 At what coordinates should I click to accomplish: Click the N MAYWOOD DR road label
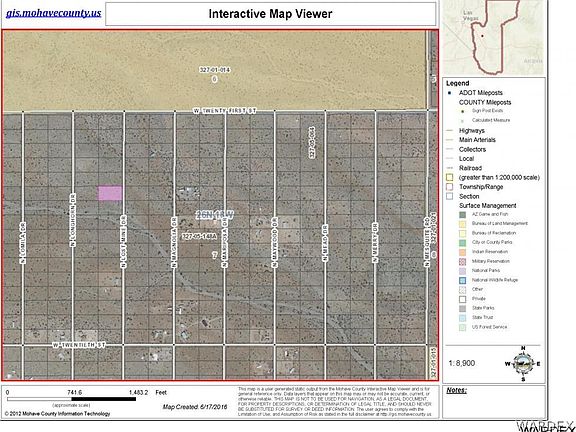point(275,242)
